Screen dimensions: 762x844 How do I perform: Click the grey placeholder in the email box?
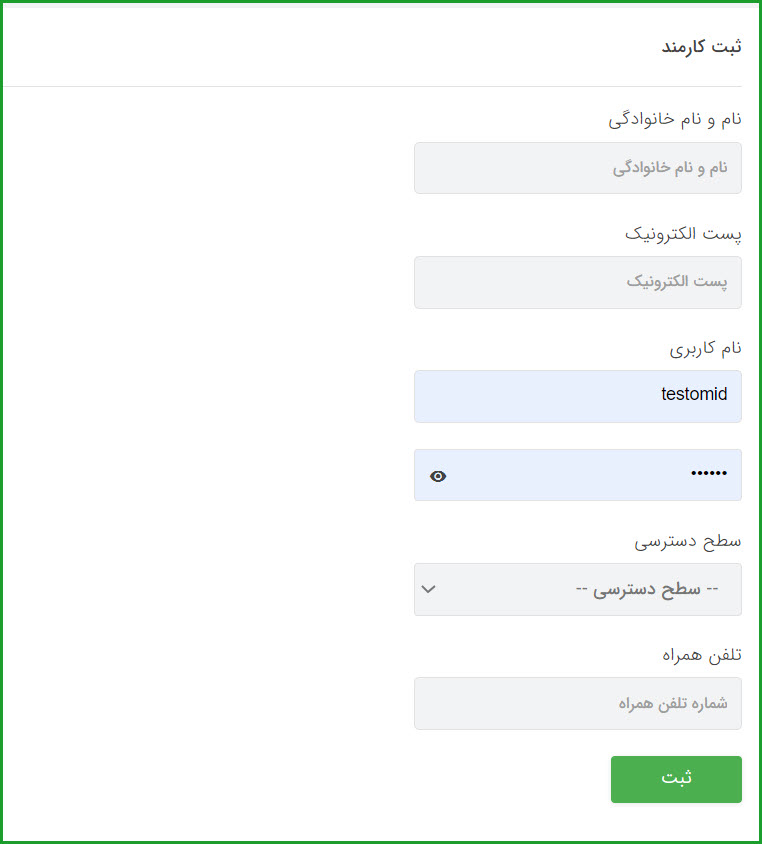pyautogui.click(x=676, y=282)
